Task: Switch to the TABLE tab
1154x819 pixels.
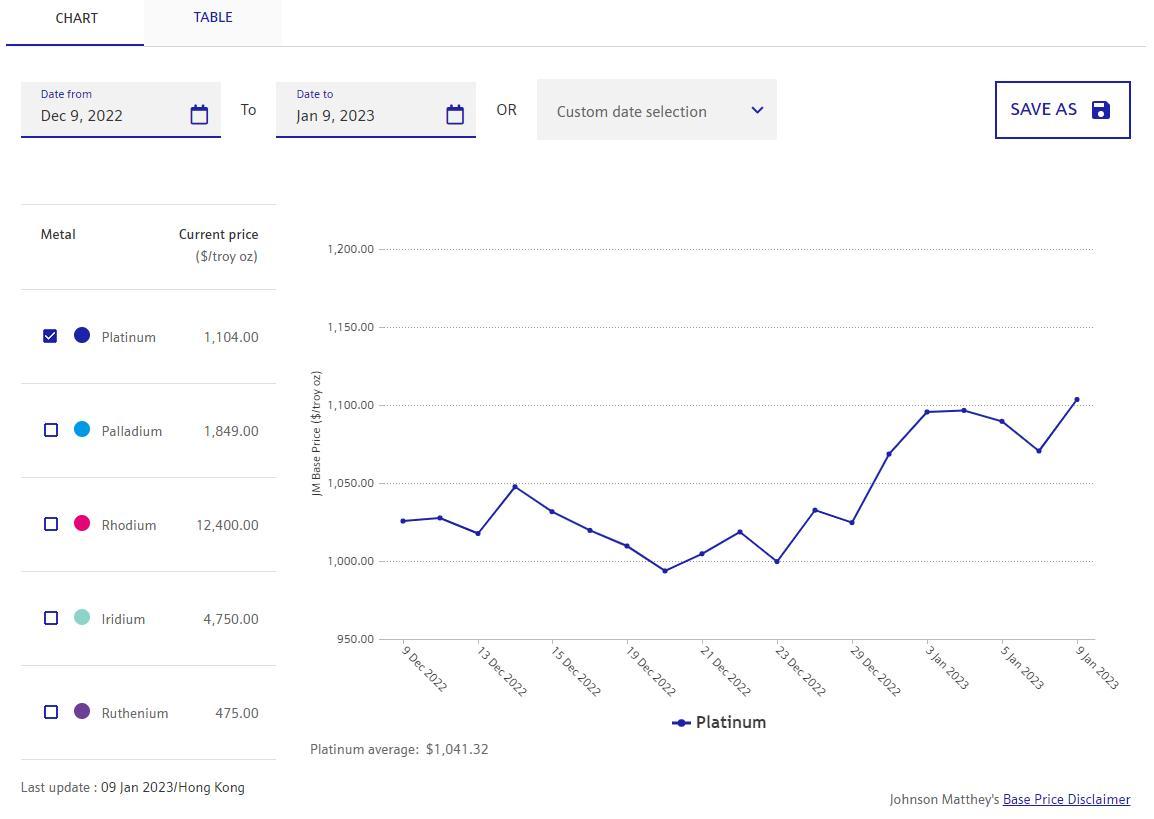Action: click(x=212, y=18)
